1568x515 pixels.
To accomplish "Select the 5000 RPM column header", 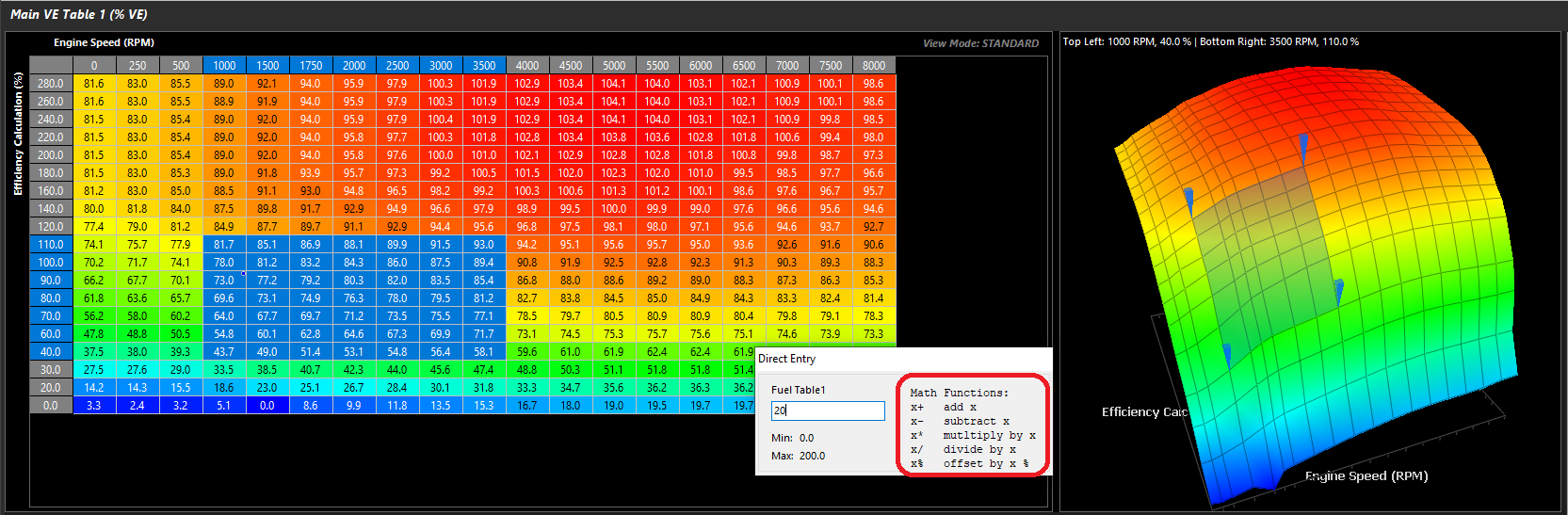I will pyautogui.click(x=614, y=65).
